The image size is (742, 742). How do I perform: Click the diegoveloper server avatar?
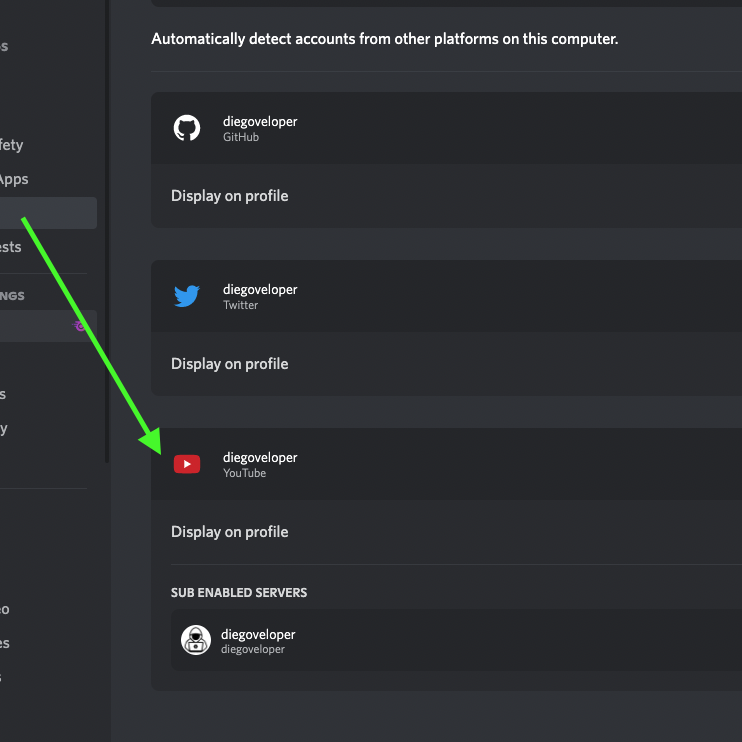(x=195, y=640)
